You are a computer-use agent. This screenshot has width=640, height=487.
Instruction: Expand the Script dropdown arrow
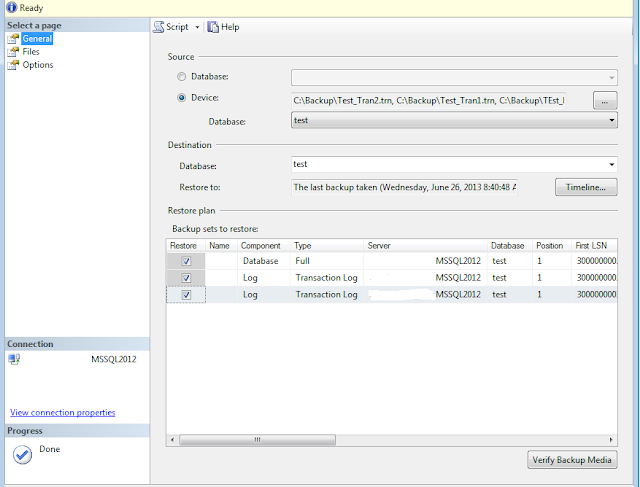click(197, 27)
